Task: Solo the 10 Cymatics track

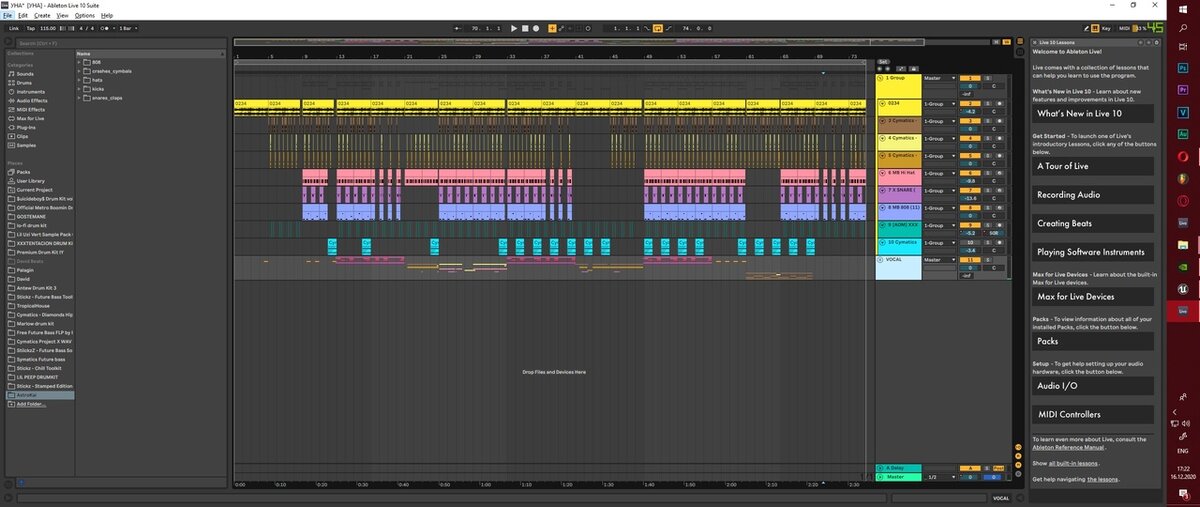Action: (x=988, y=242)
